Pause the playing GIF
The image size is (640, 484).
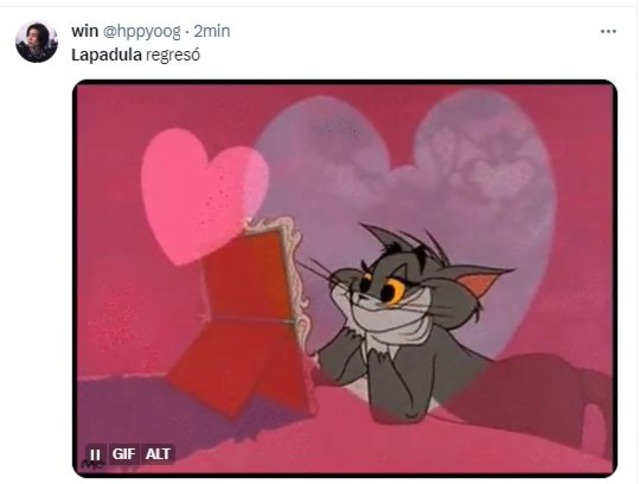tap(95, 454)
